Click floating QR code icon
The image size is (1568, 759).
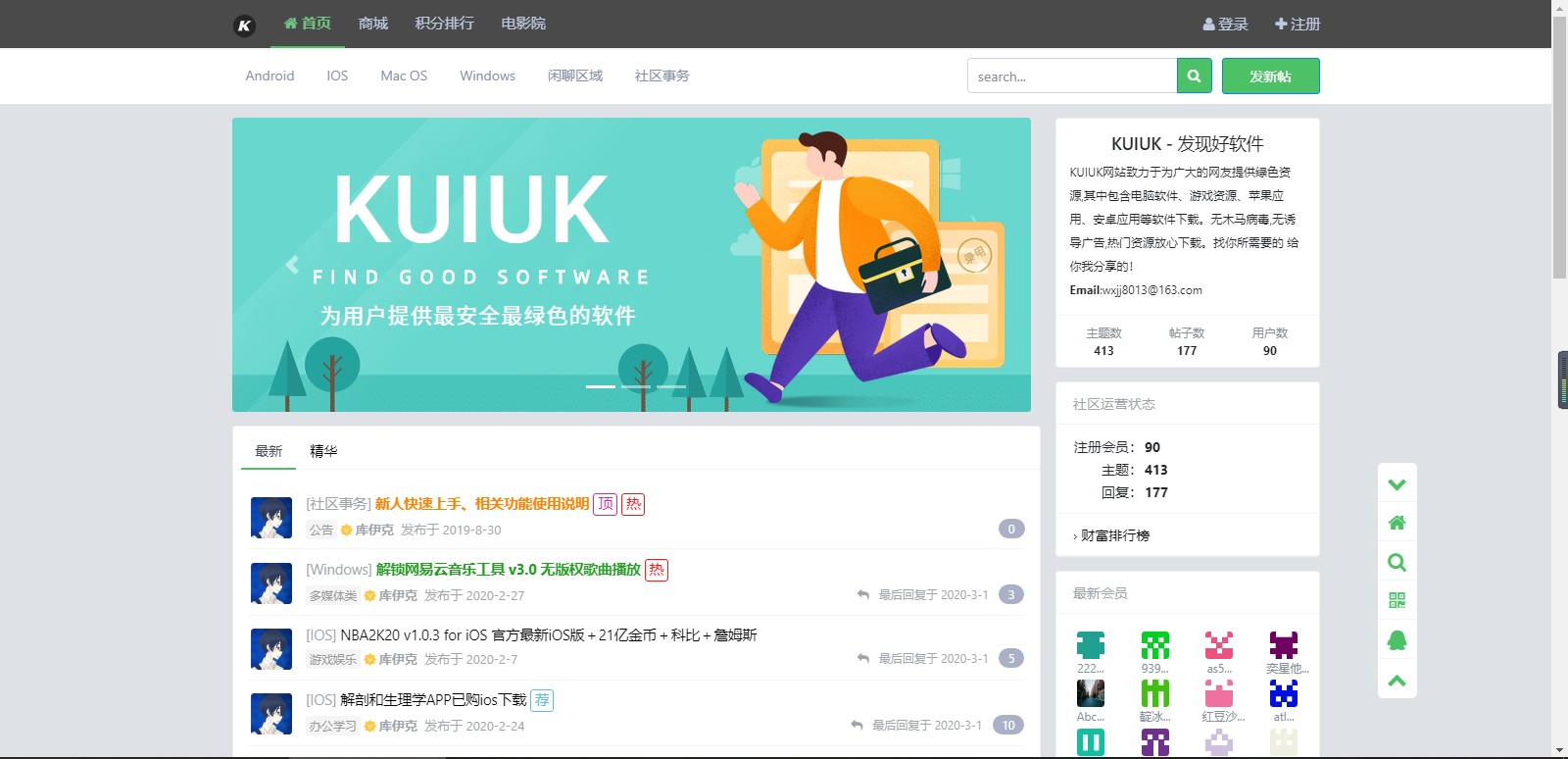[1397, 600]
